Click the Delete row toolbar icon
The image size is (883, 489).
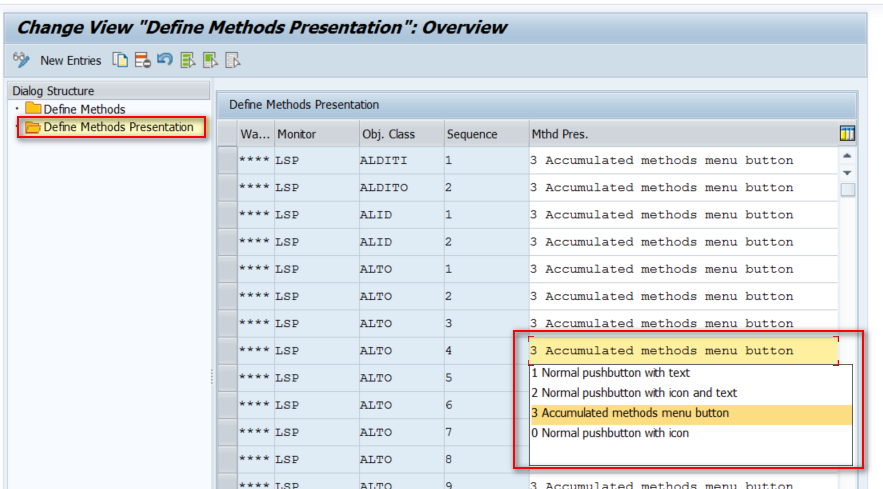tap(142, 60)
